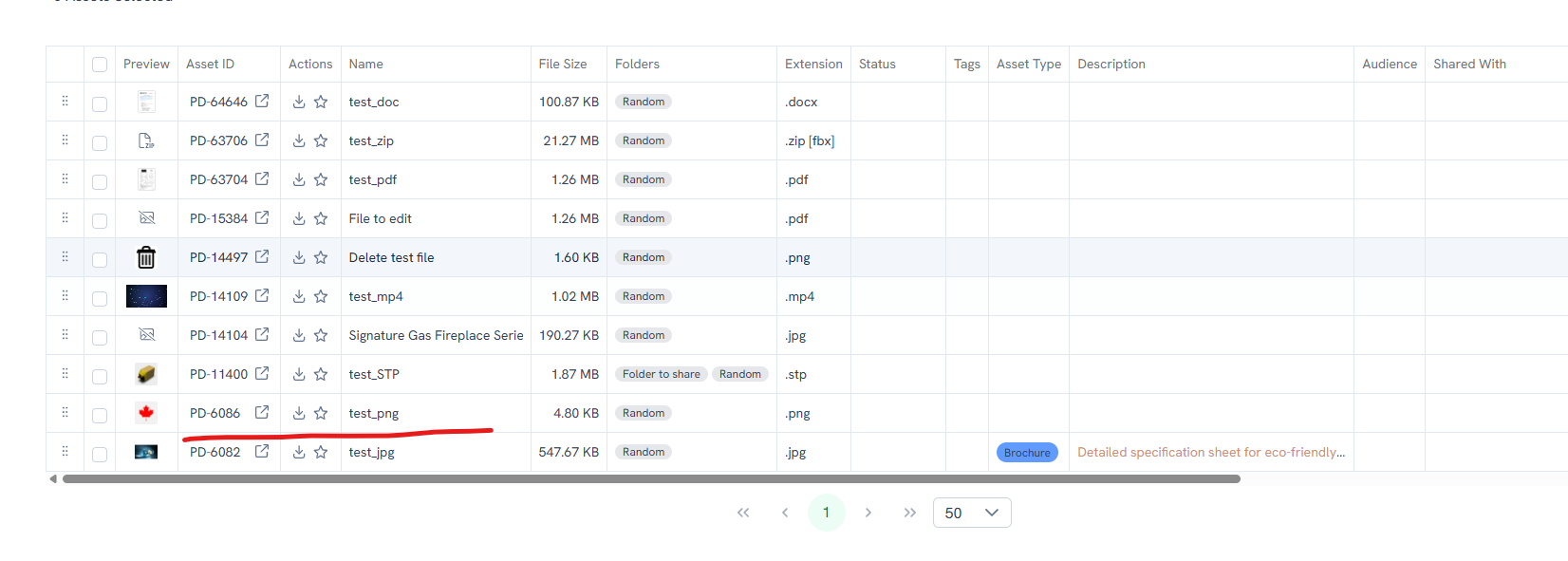Click the horizontal scrollbar under the table

tap(651, 478)
